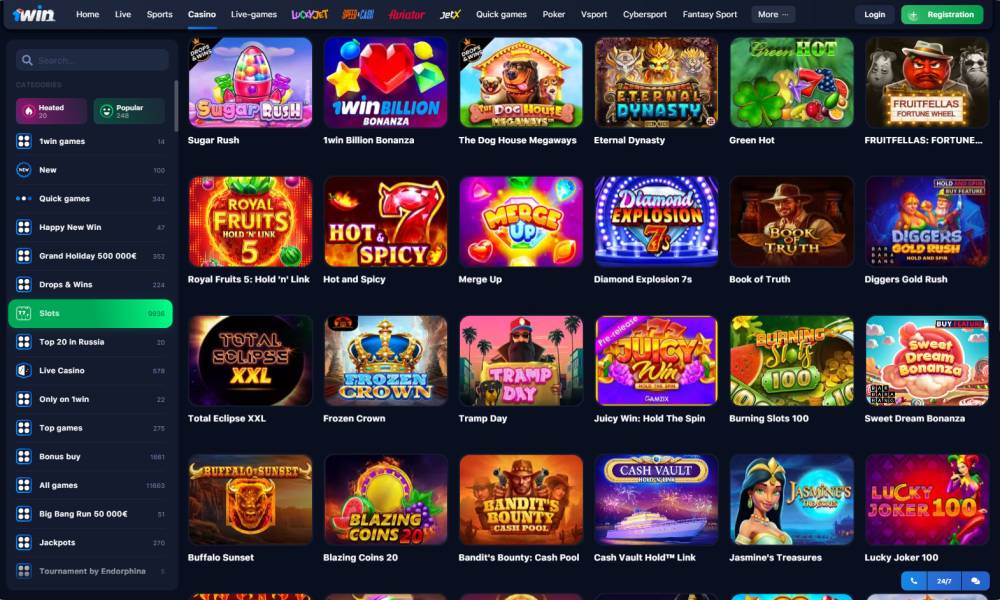Open live chat support icon

975,581
